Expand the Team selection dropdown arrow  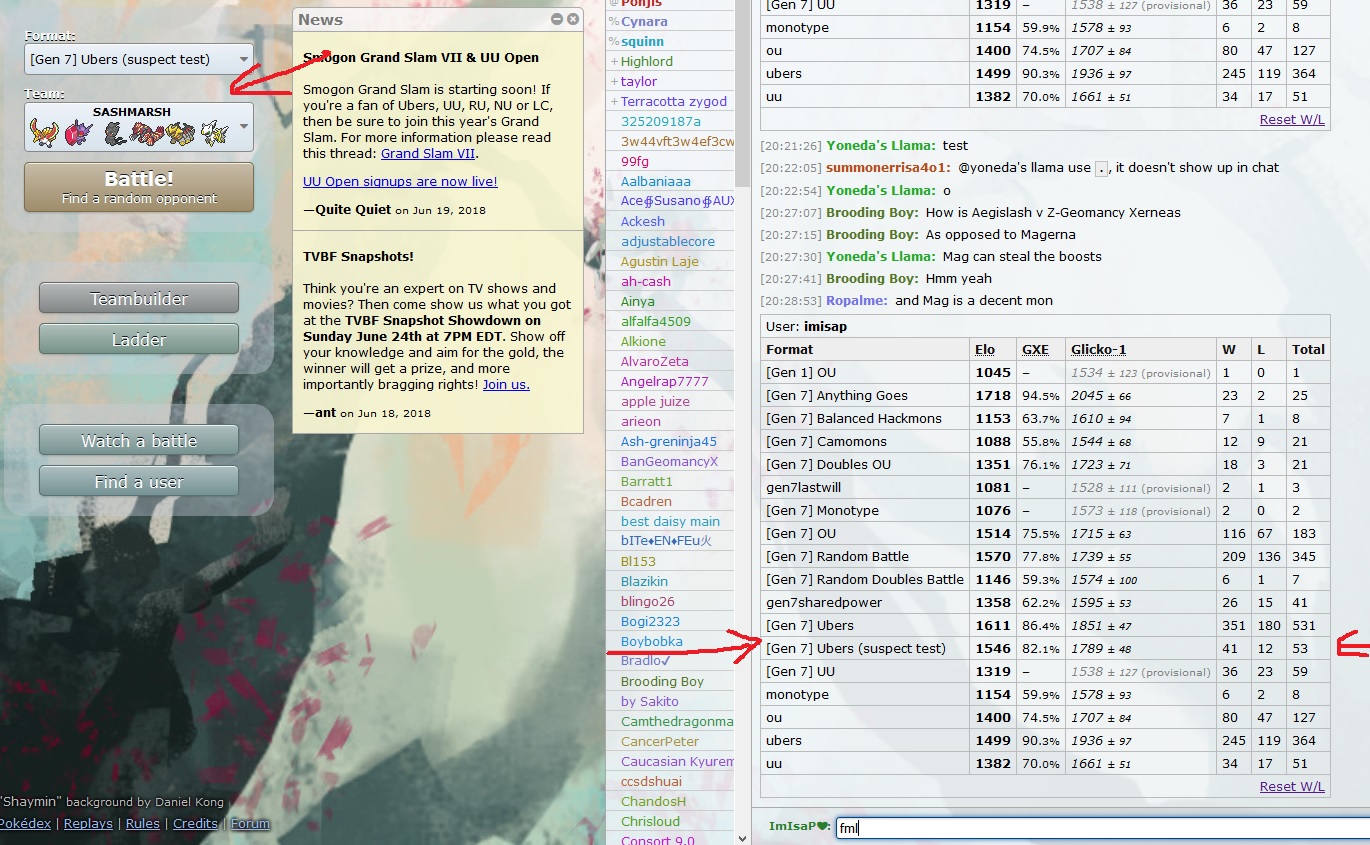[x=244, y=127]
